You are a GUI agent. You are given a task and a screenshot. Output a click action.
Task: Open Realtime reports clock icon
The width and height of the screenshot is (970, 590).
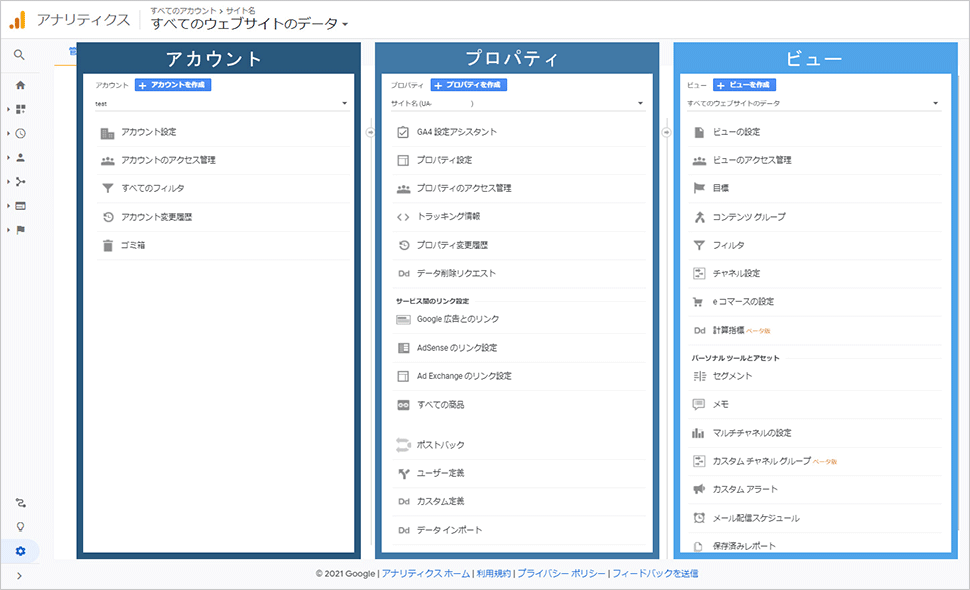[20, 133]
